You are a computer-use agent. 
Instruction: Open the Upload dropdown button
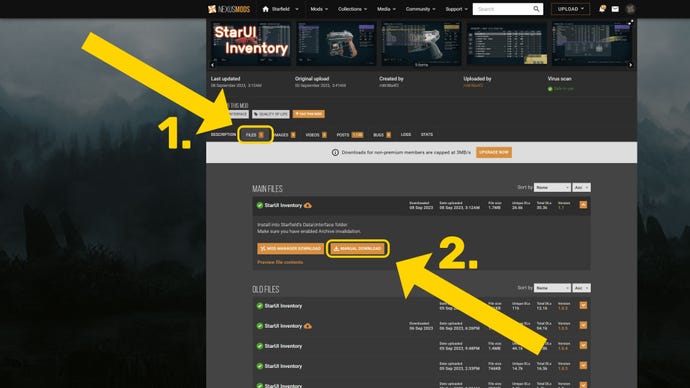click(x=570, y=9)
